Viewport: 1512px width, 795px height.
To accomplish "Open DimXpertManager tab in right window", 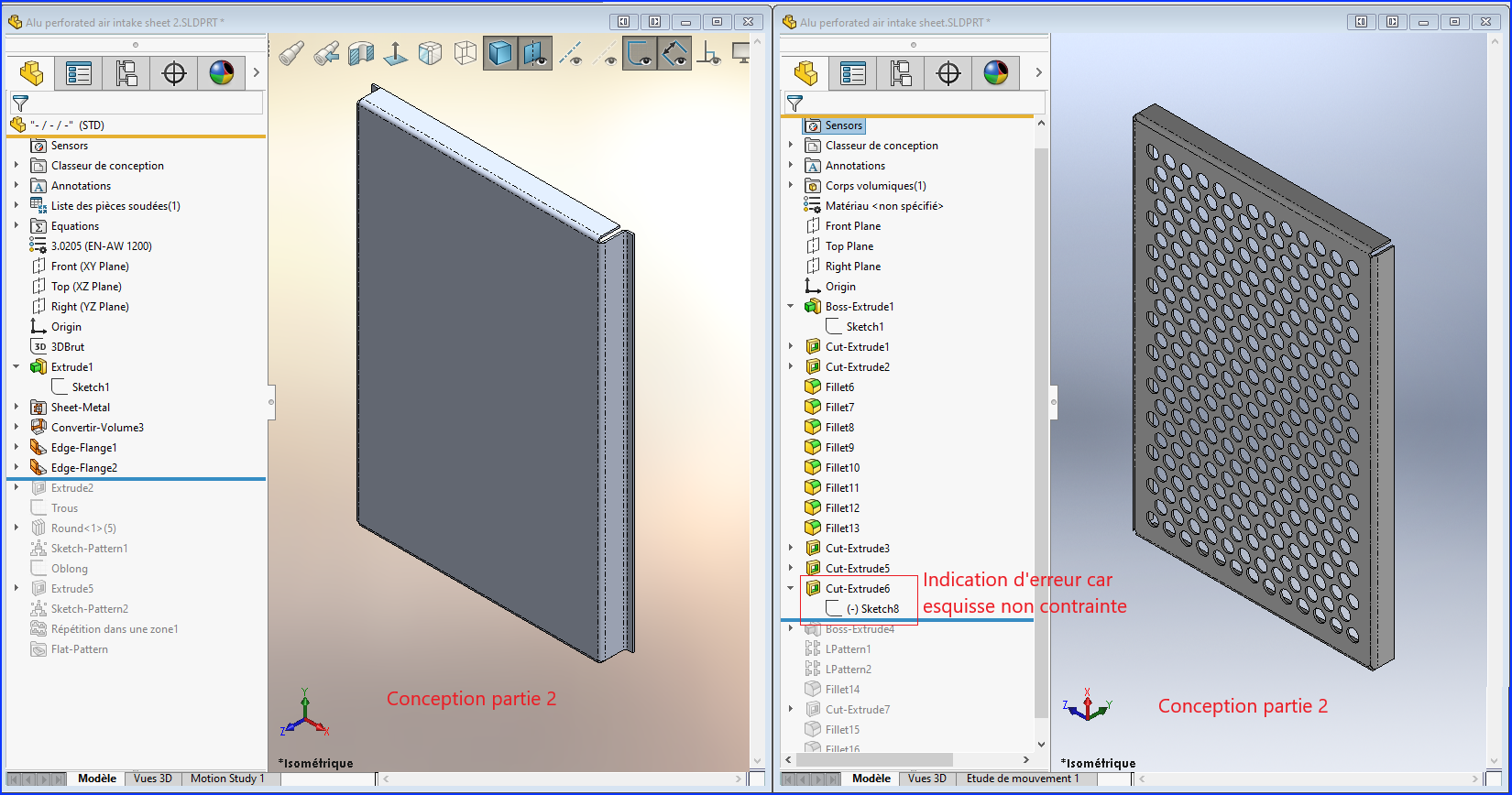I will point(948,73).
